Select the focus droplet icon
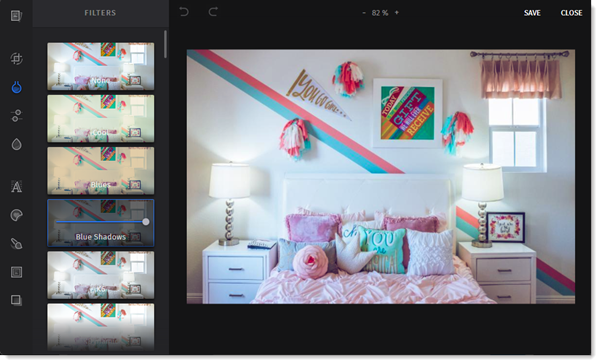Image resolution: width=600 pixels, height=364 pixels. click(16, 144)
